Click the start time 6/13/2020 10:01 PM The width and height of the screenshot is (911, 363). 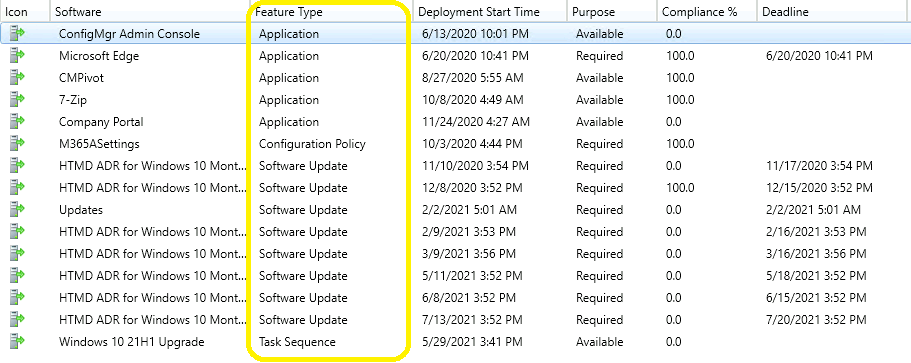tap(475, 34)
